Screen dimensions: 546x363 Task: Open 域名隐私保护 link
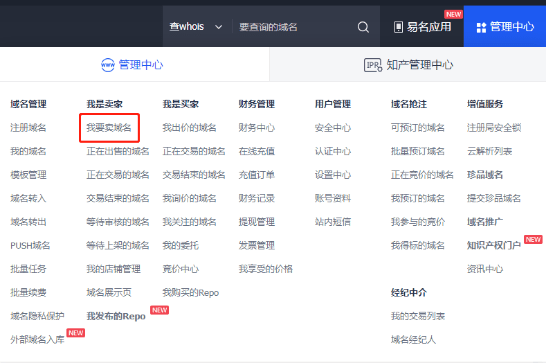pyautogui.click(x=37, y=316)
